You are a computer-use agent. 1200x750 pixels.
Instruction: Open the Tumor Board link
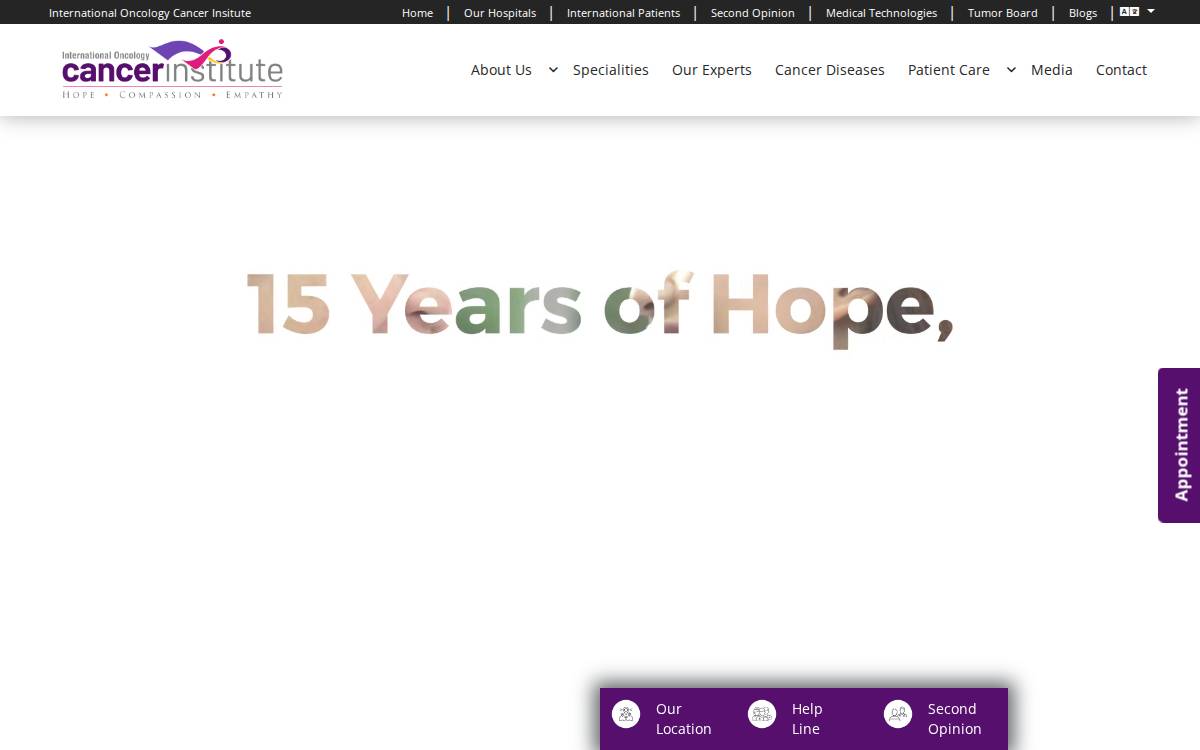coord(1003,13)
